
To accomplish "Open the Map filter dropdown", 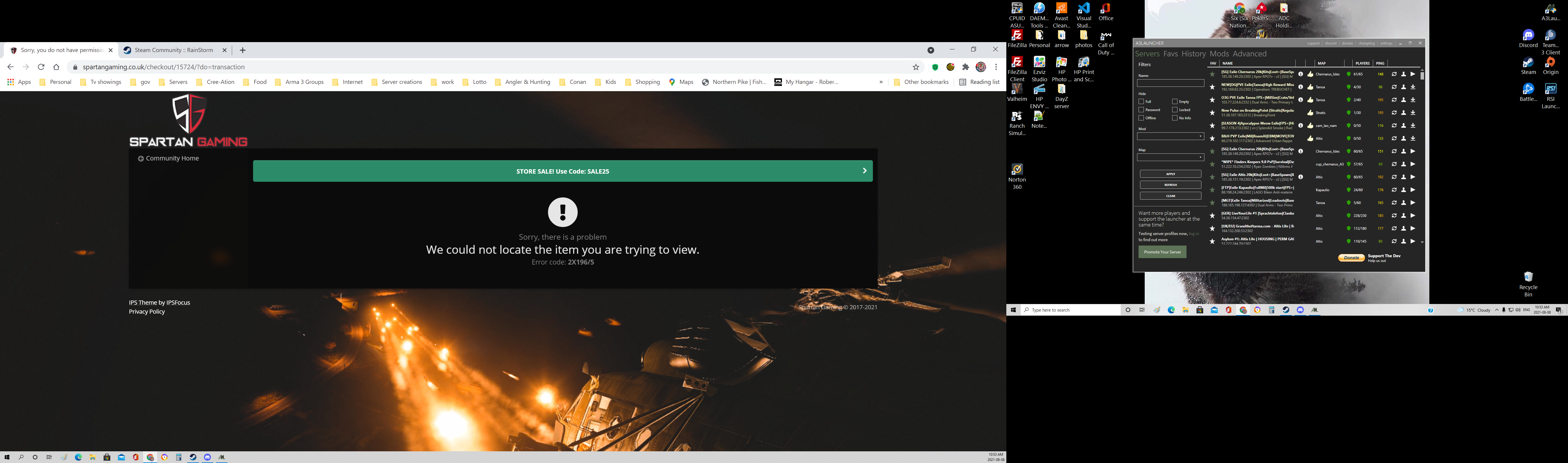I will [x=1170, y=158].
